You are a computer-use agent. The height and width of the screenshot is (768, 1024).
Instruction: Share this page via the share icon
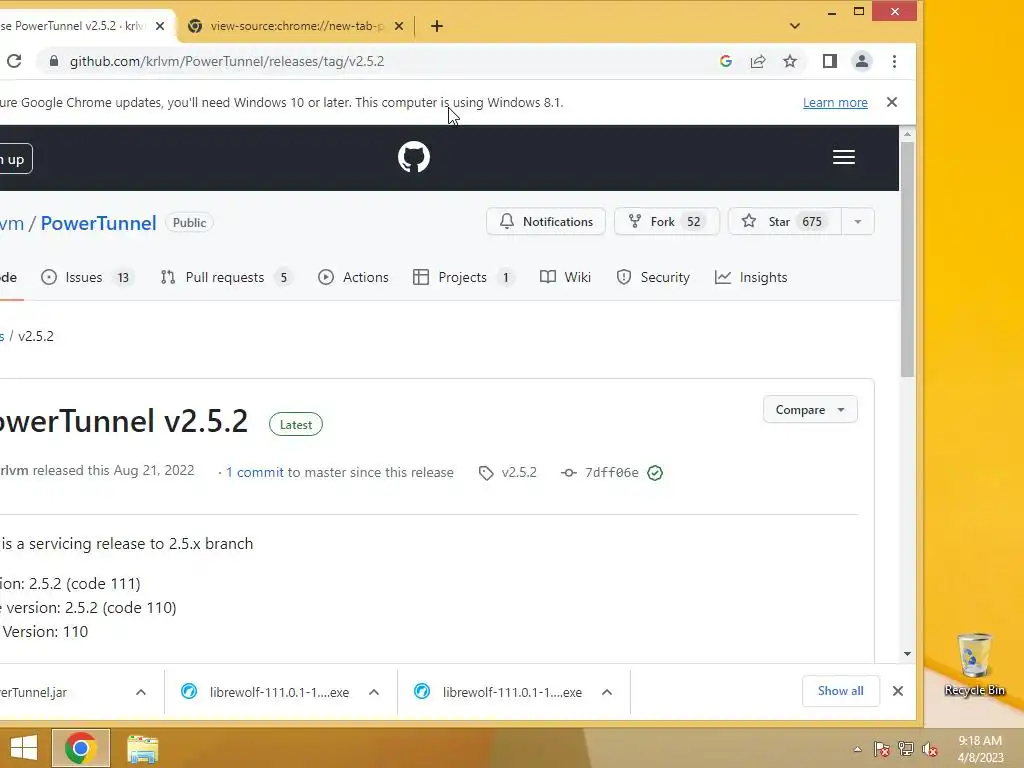(x=758, y=61)
